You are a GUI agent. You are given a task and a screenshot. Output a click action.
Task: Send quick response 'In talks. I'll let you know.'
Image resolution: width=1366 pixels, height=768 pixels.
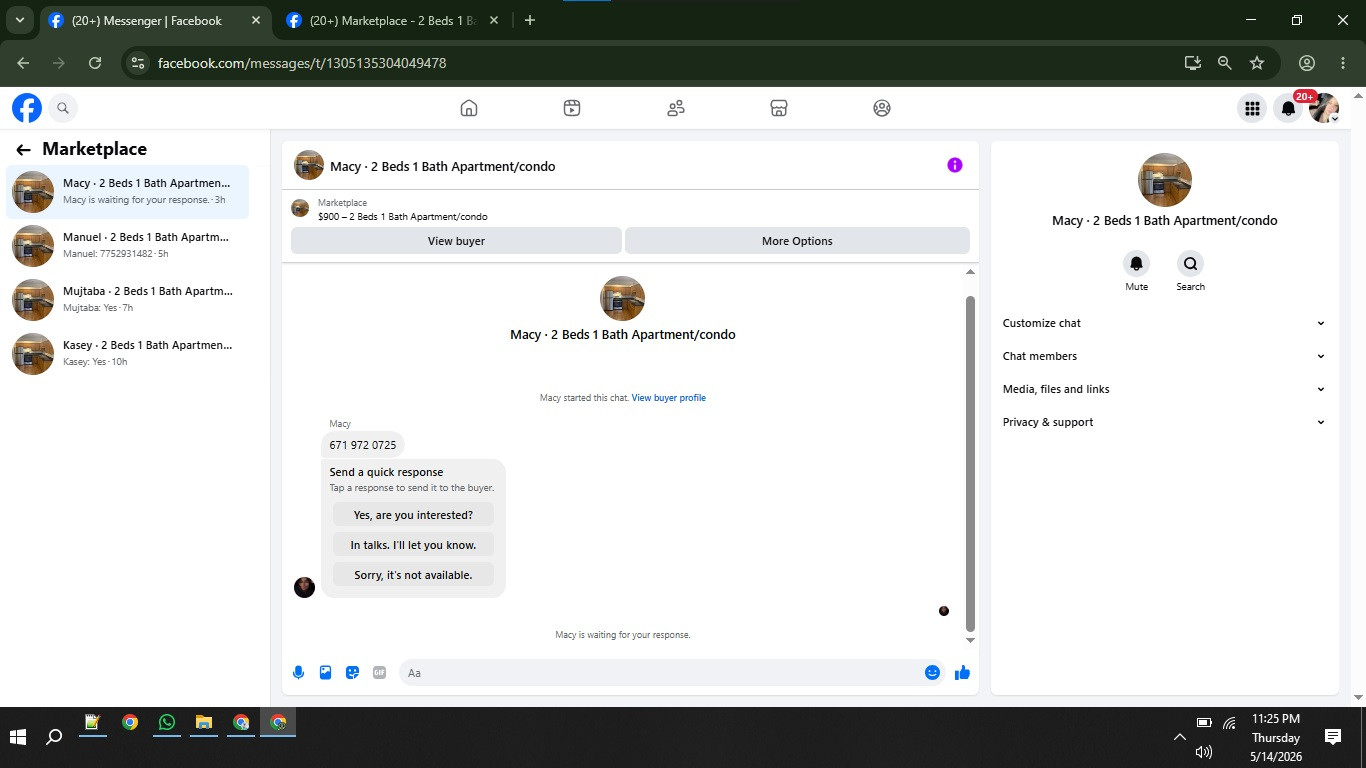pos(413,545)
